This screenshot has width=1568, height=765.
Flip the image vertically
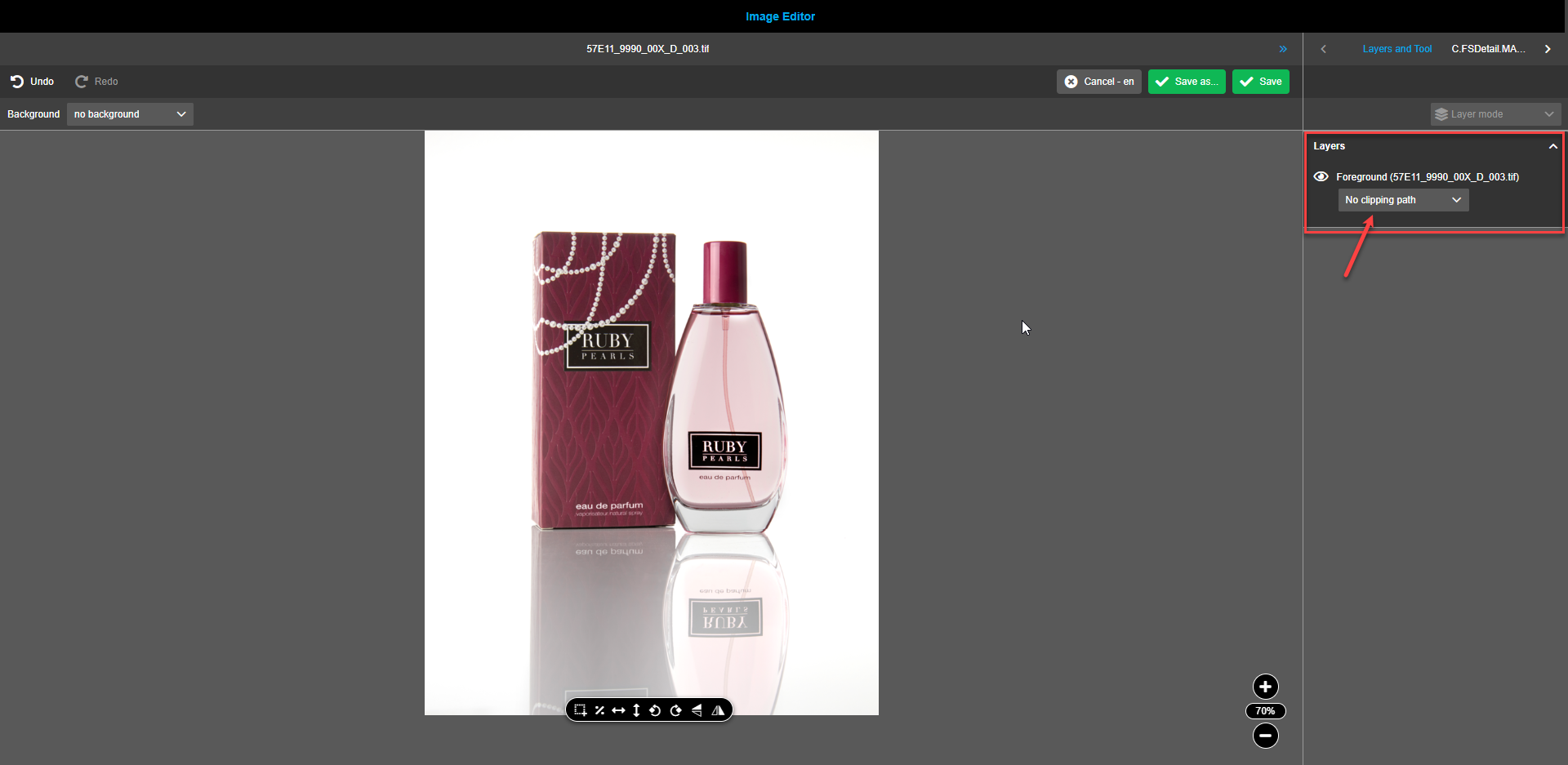(697, 709)
